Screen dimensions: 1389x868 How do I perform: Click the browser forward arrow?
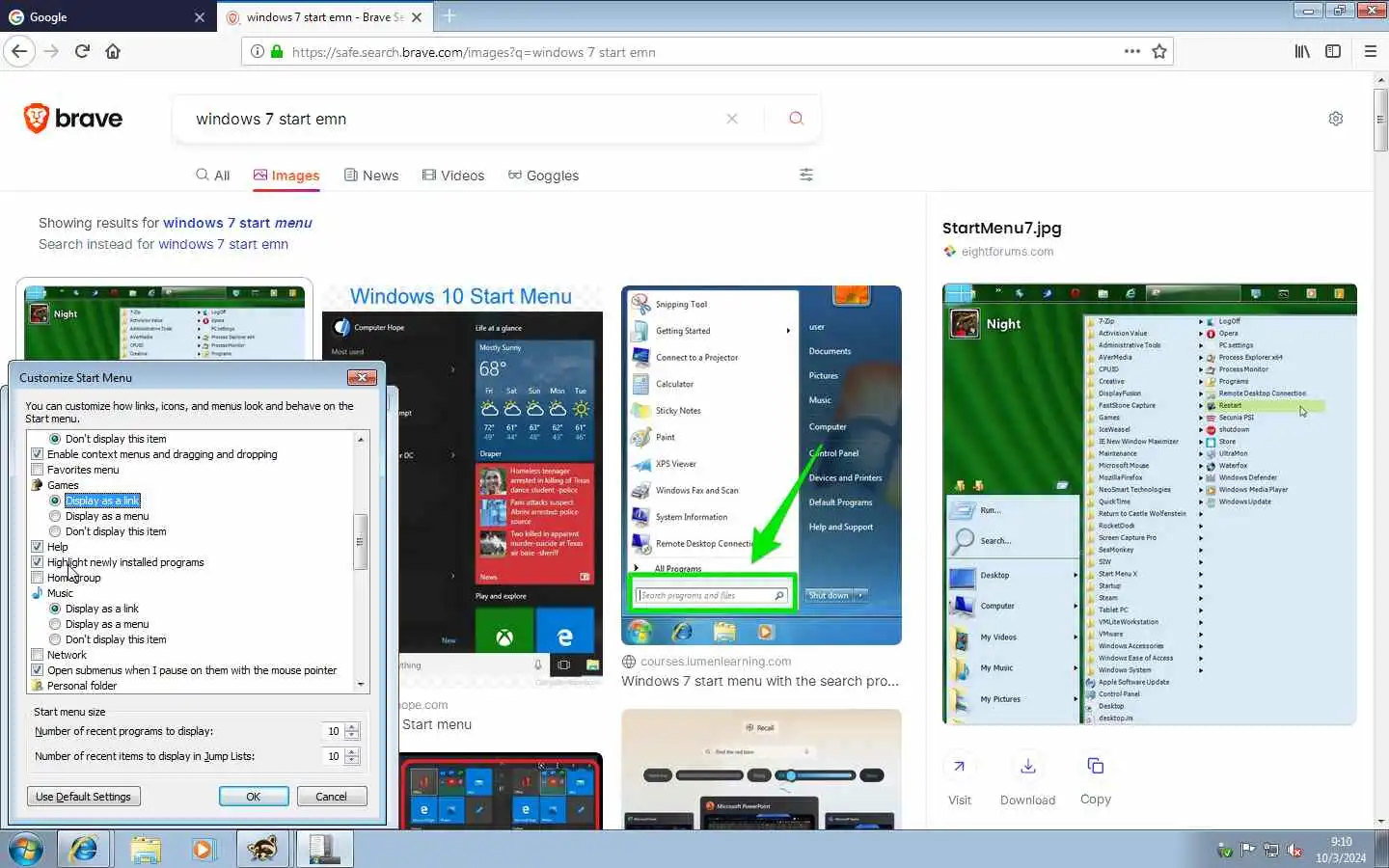point(52,51)
